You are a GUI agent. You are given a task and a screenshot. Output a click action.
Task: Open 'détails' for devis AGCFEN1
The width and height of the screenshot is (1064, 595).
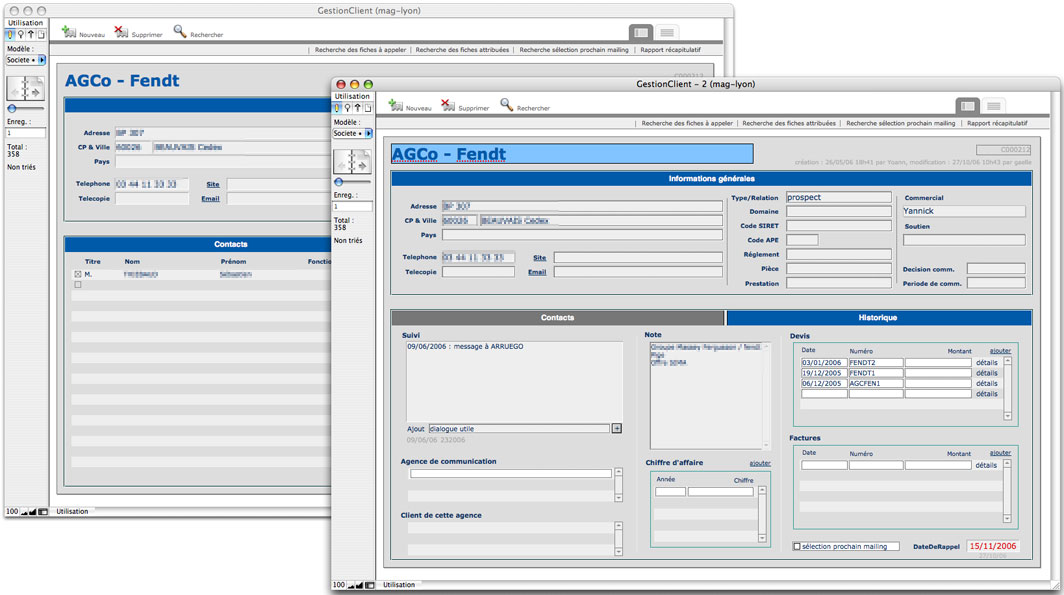coord(987,383)
